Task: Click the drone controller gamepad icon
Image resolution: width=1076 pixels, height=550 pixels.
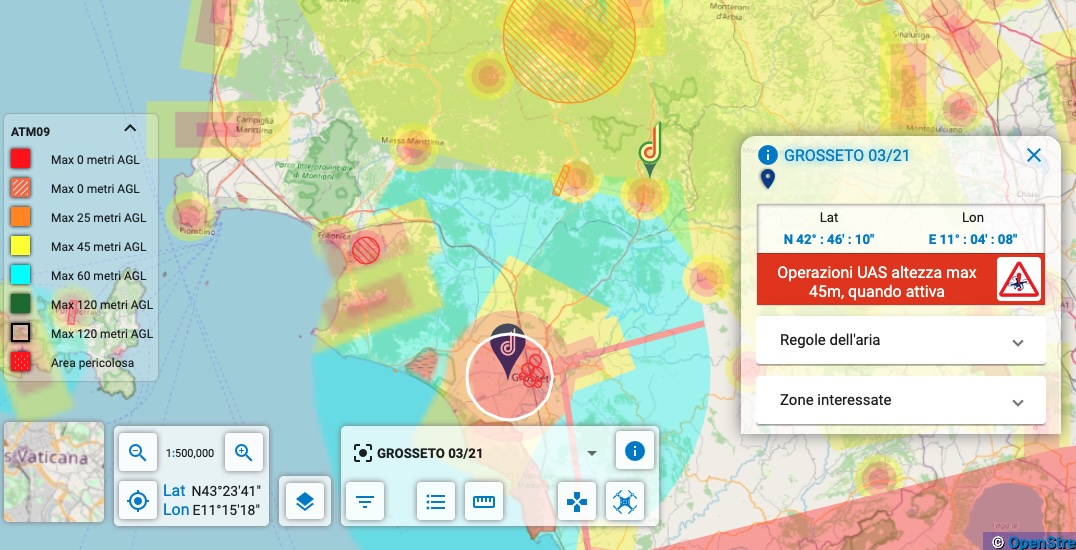Action: pyautogui.click(x=577, y=501)
